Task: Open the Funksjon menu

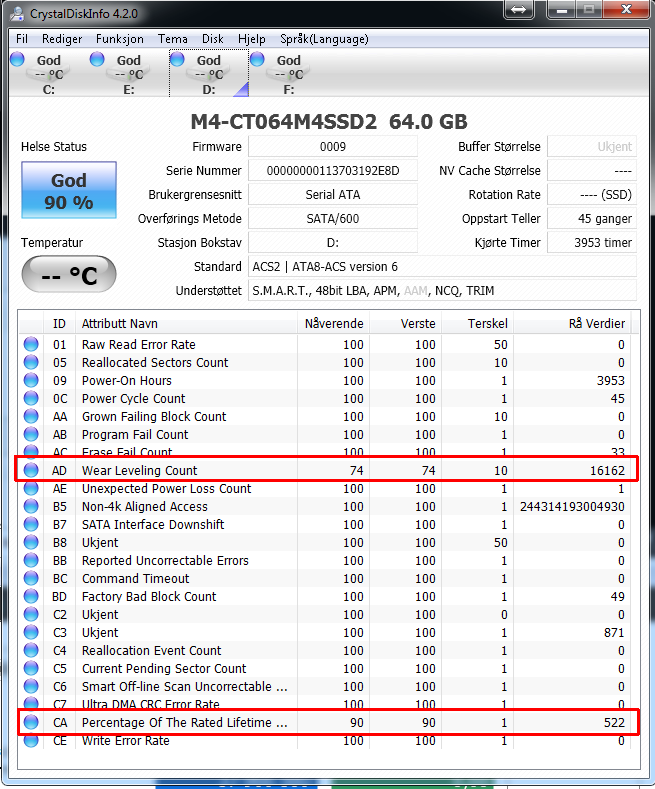Action: pos(120,39)
